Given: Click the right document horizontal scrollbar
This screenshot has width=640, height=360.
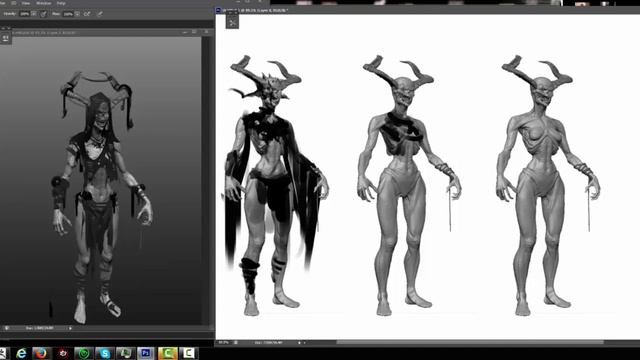Looking at the screenshot, I should point(469,342).
